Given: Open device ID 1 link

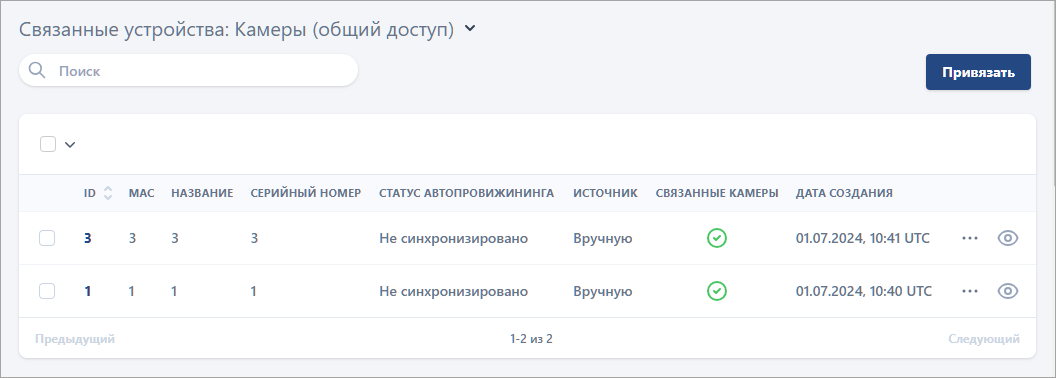Looking at the screenshot, I should [88, 291].
